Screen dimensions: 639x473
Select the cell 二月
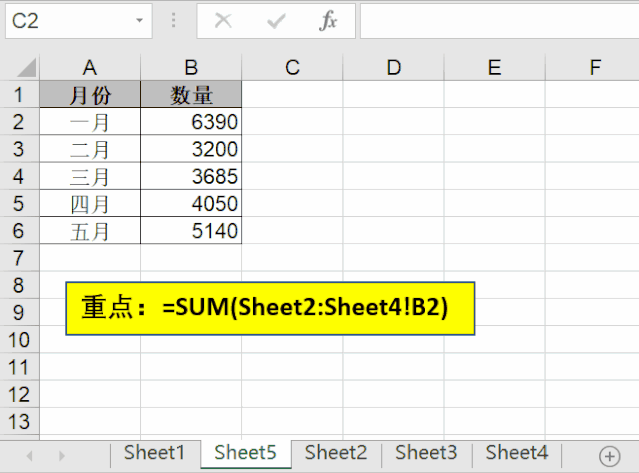(90, 149)
